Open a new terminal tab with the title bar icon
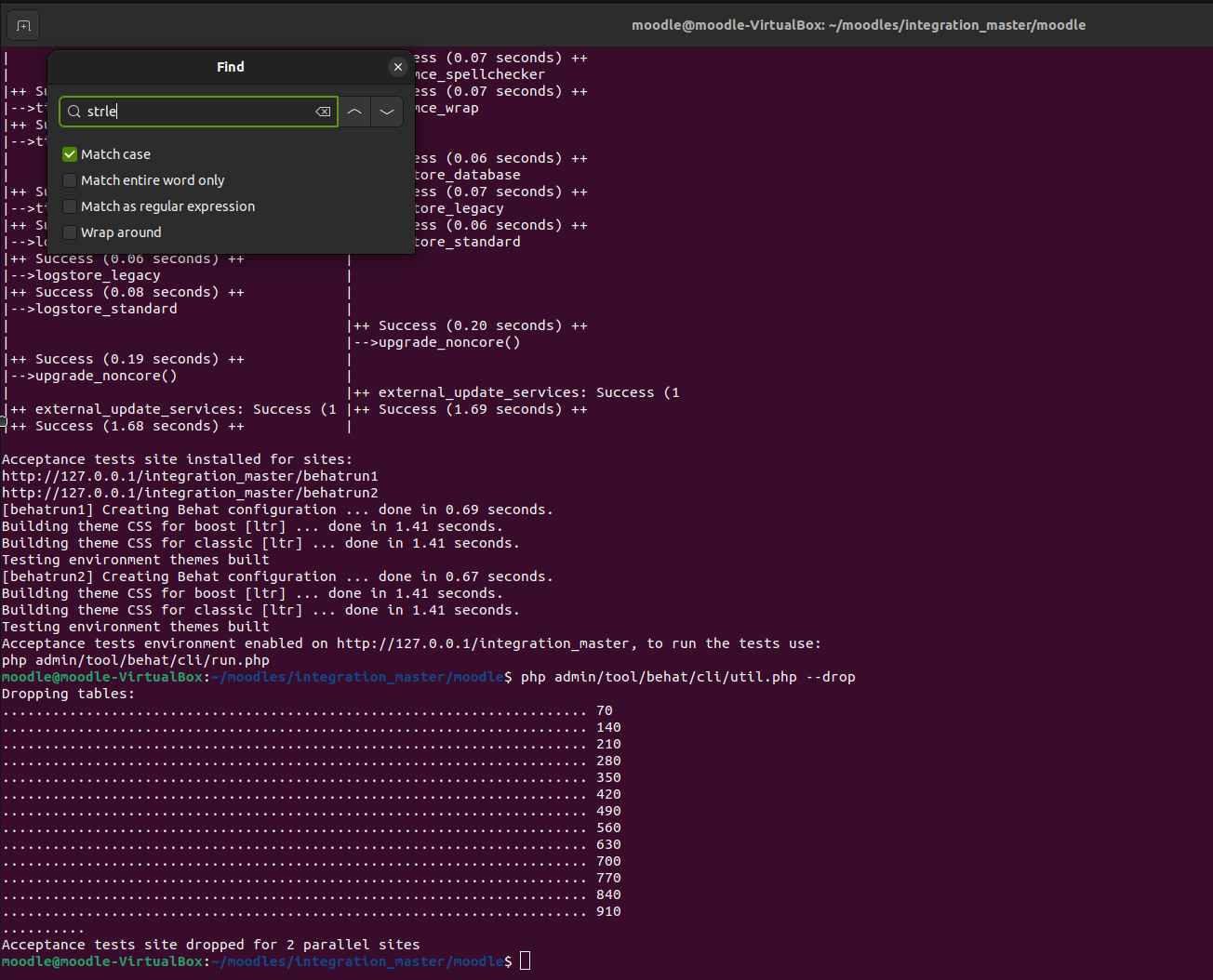This screenshot has height=980, width=1213. 24,25
